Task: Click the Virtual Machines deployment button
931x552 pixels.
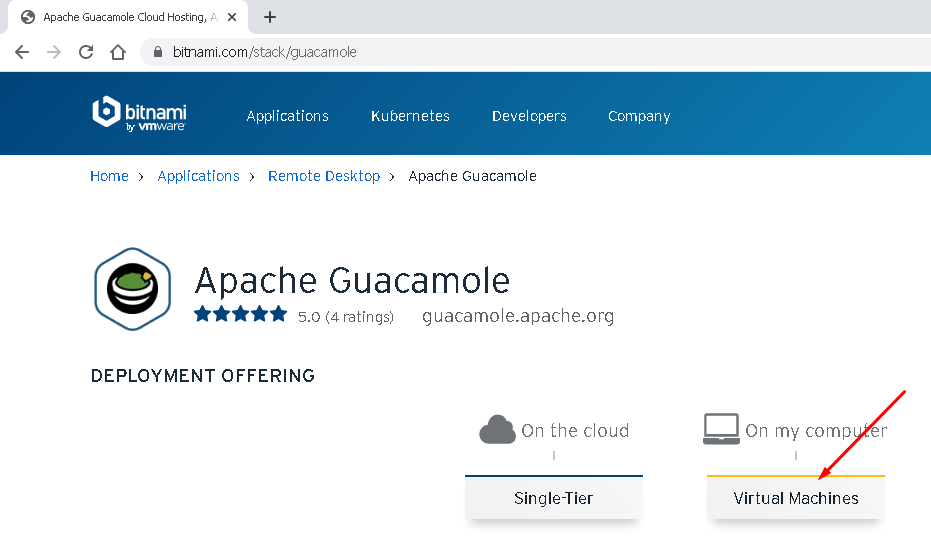Action: (x=796, y=497)
